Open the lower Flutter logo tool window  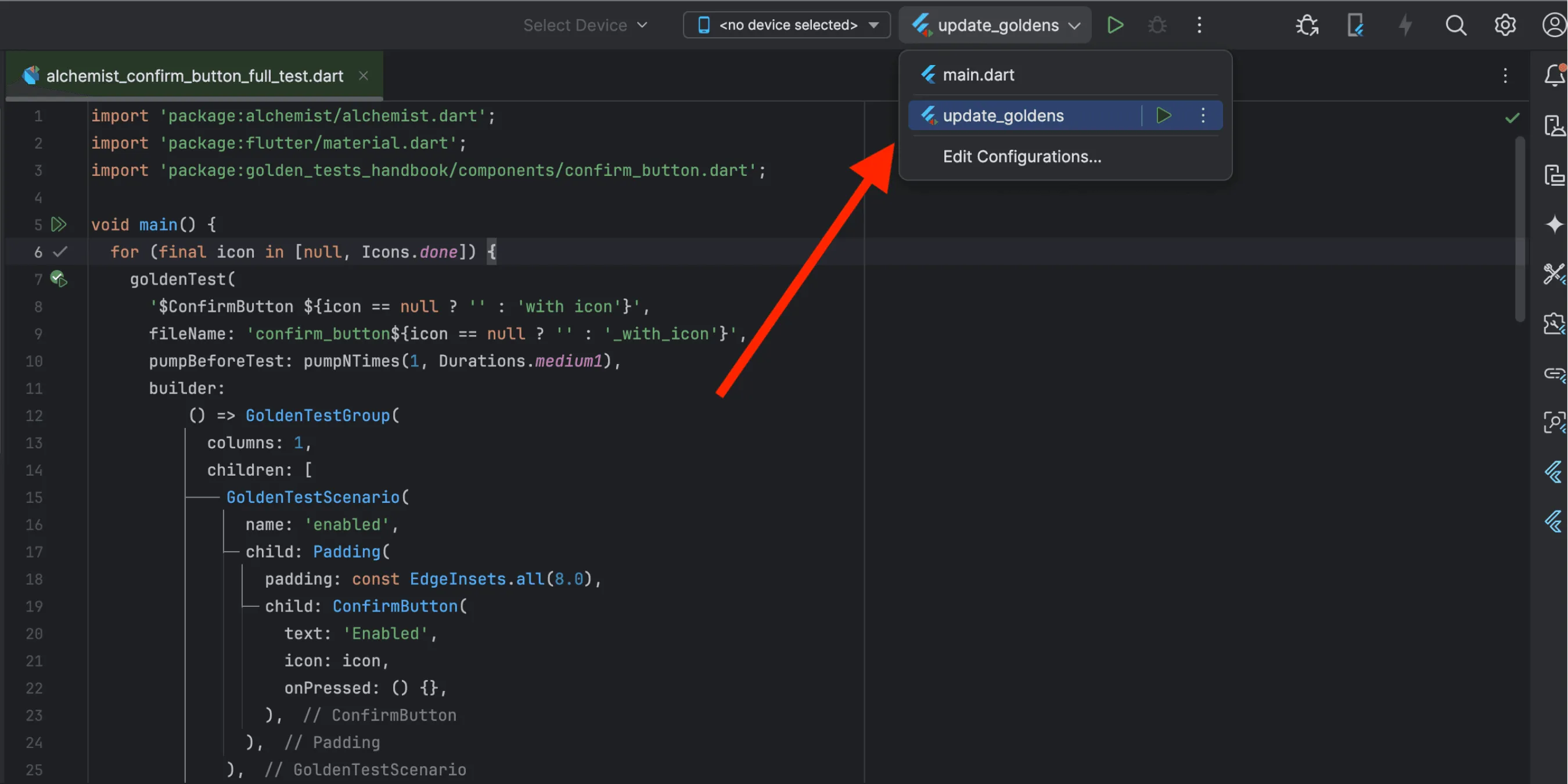coord(1554,522)
